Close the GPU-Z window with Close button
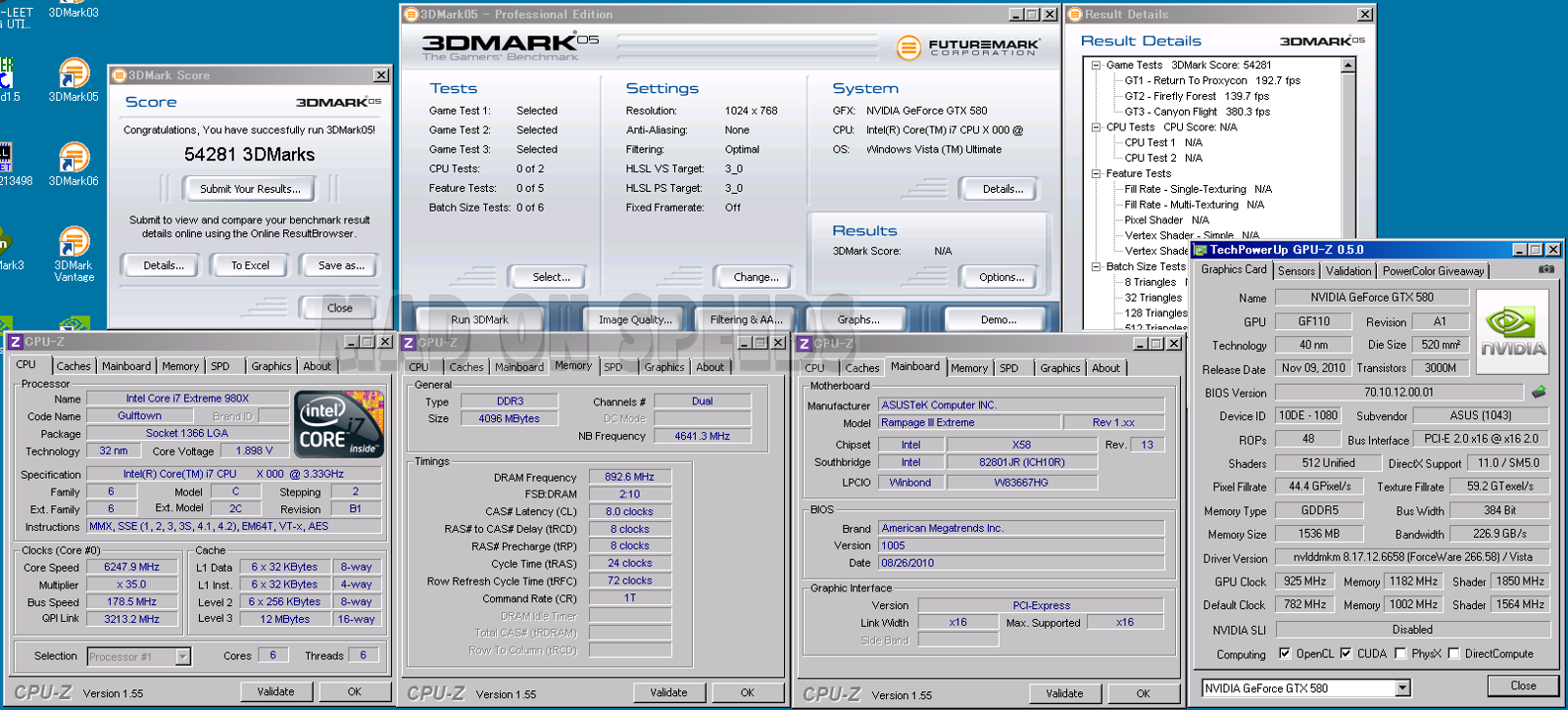The height and width of the screenshot is (710, 1568). tap(1523, 686)
